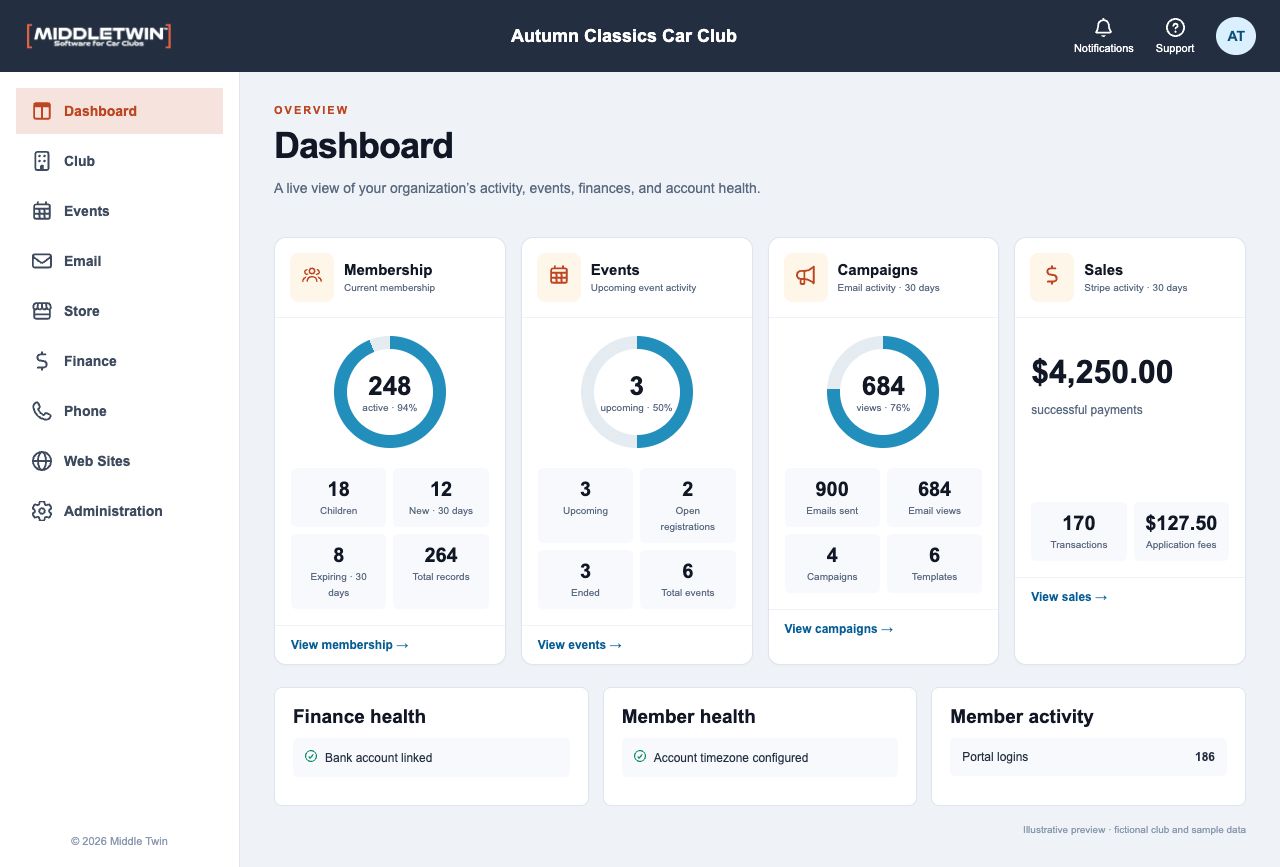Viewport: 1280px width, 867px height.
Task: Click the Web Sites globe icon
Action: [x=42, y=461]
